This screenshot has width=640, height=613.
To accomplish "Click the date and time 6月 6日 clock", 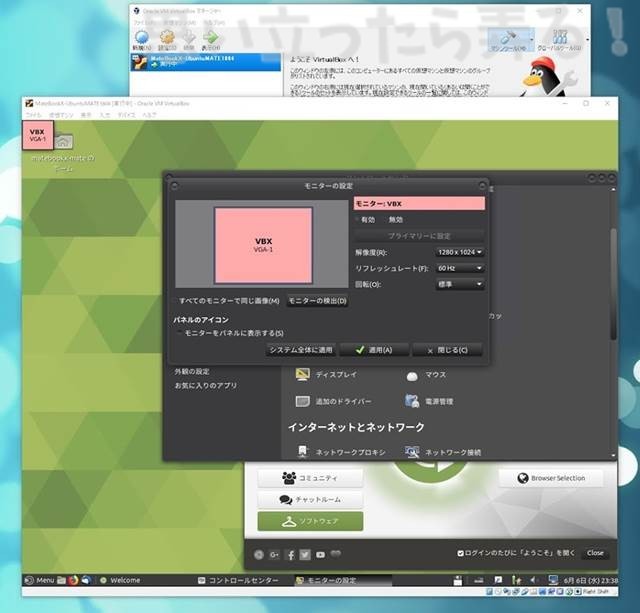I will coord(591,580).
